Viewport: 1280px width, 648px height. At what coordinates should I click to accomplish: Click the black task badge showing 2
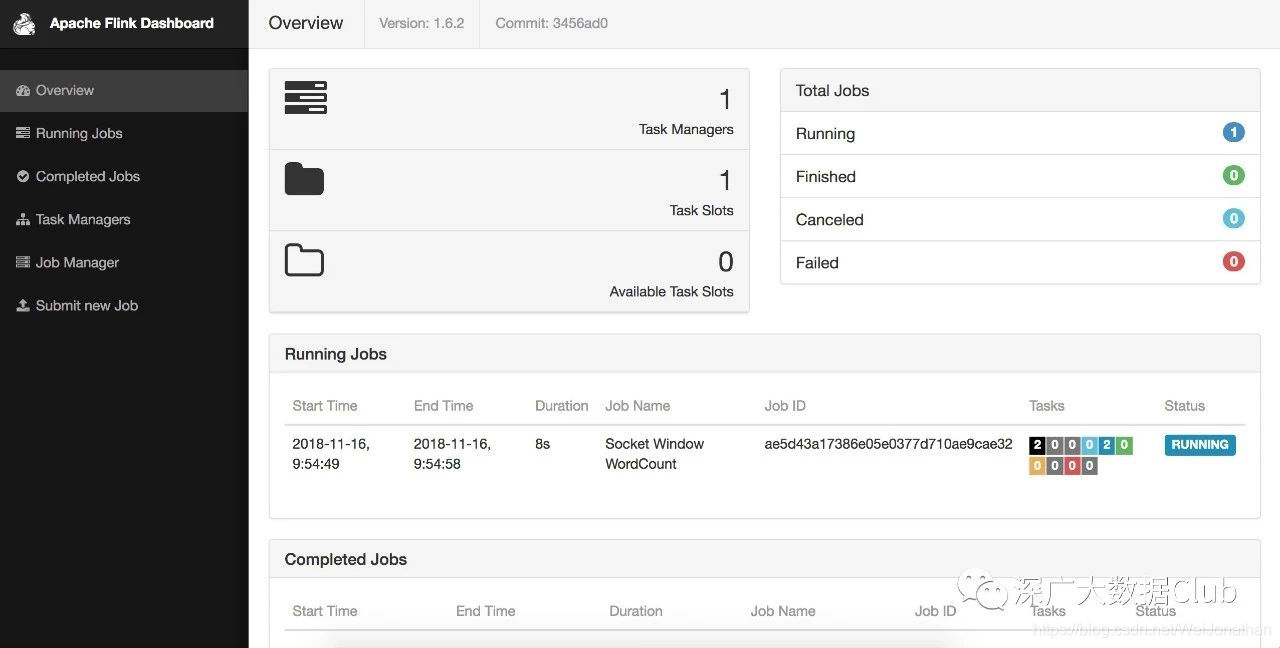pos(1037,445)
